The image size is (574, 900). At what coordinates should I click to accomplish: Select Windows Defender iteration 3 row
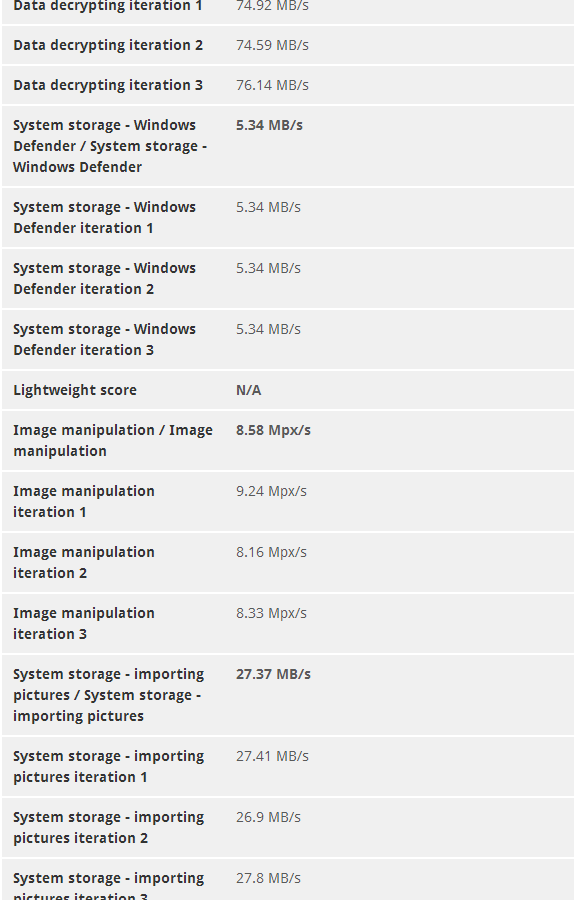coord(288,339)
